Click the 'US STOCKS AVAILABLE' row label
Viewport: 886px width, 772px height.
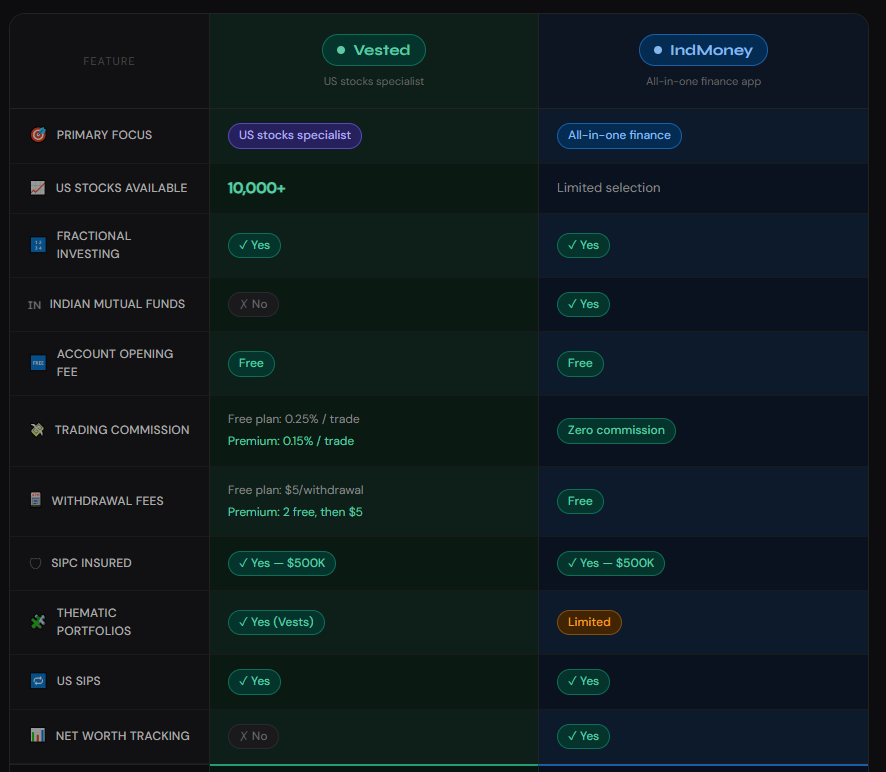click(x=121, y=188)
